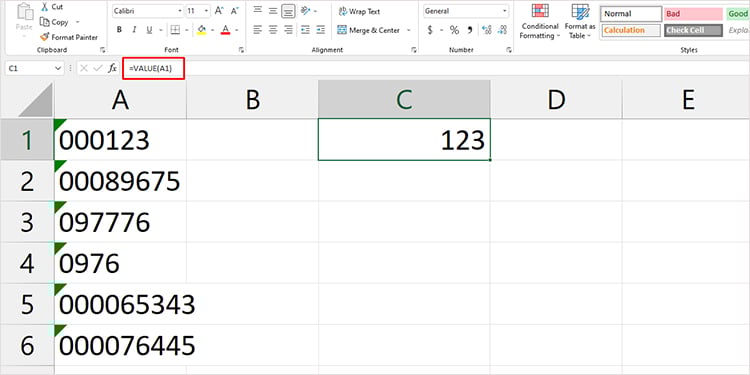Apply the Good cell style
The image size is (750, 375).
click(738, 14)
